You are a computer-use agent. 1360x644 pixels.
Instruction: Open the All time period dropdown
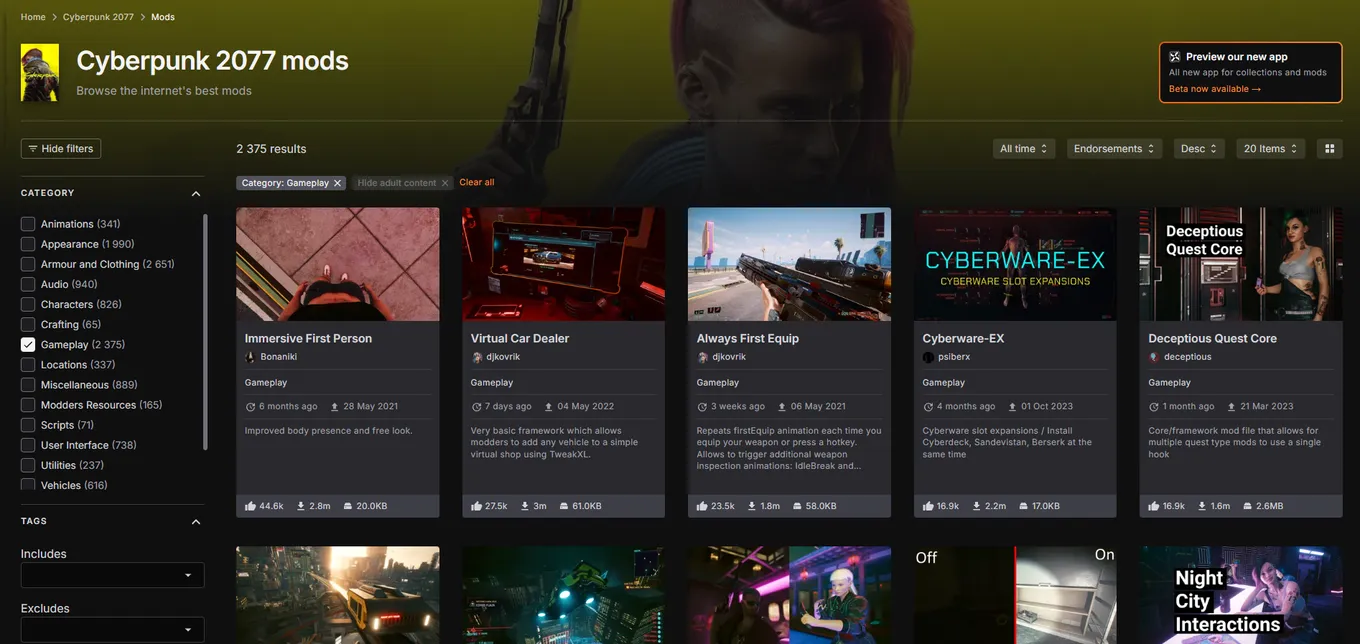(1024, 149)
